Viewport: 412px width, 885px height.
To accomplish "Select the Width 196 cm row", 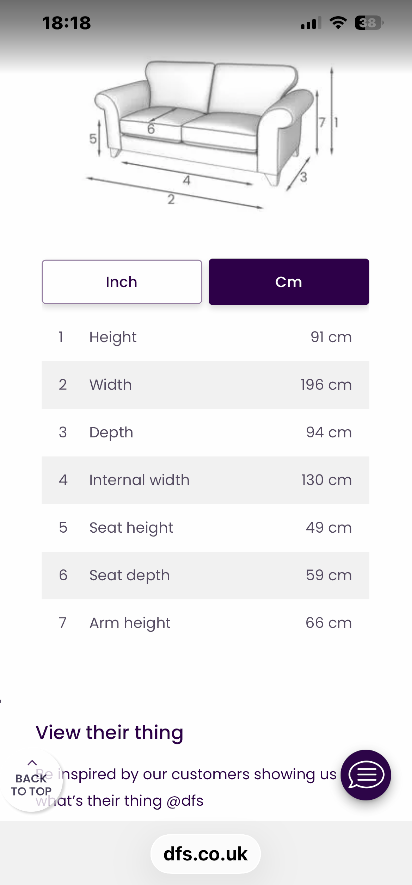I will coord(205,385).
